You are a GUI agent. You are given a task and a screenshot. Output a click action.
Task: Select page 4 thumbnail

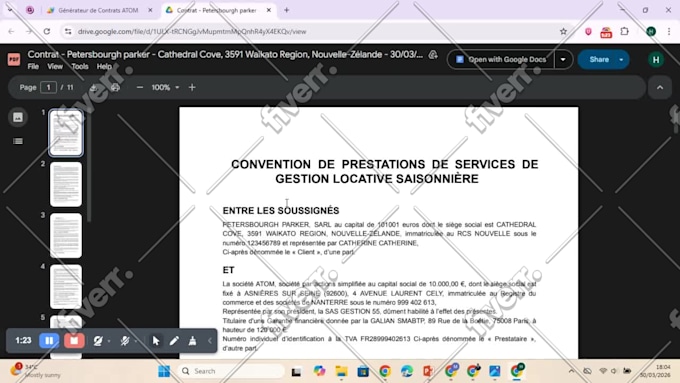tap(66, 287)
